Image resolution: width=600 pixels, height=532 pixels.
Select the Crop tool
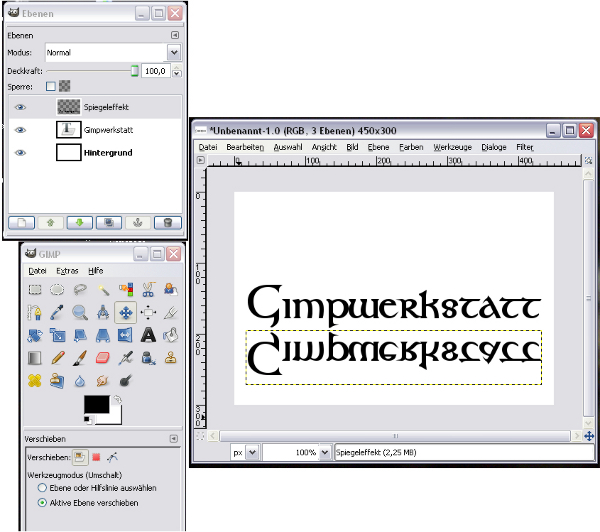pyautogui.click(x=171, y=312)
